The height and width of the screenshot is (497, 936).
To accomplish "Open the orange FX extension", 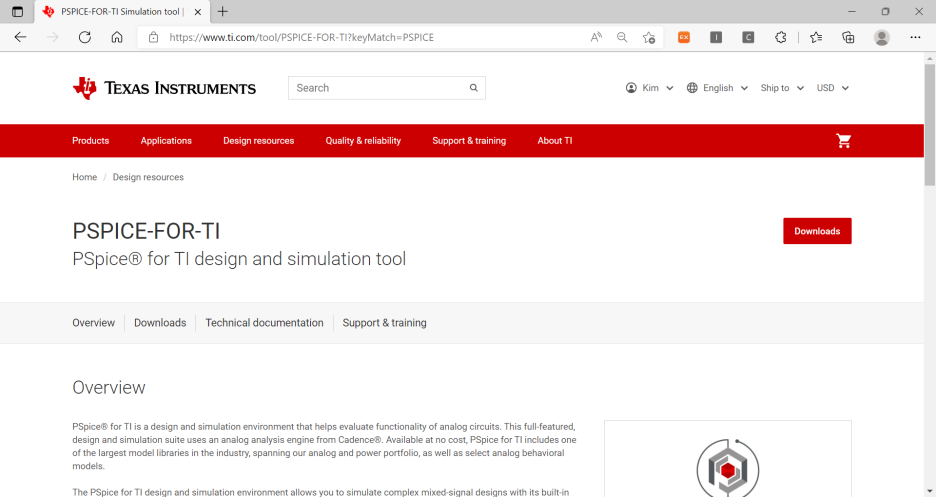I will tap(684, 37).
